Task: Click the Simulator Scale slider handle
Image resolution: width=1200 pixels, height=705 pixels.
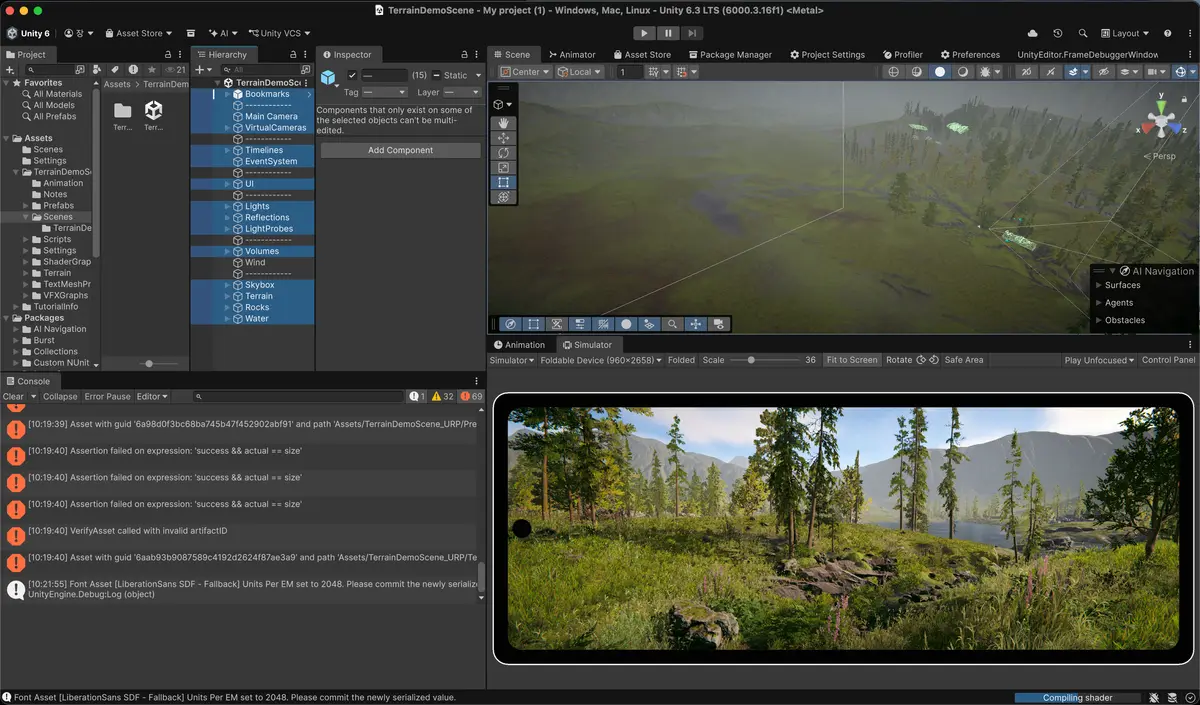Action: click(751, 360)
